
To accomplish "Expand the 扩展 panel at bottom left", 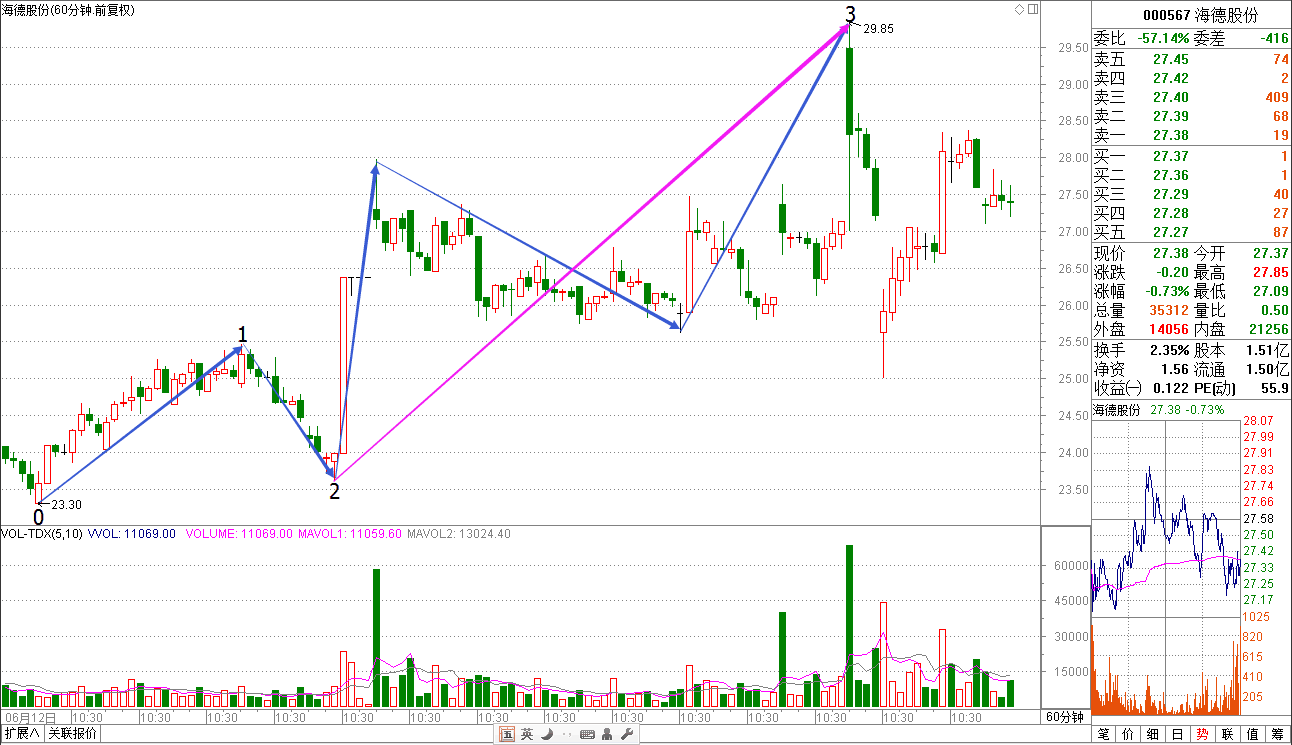I will coord(21,734).
